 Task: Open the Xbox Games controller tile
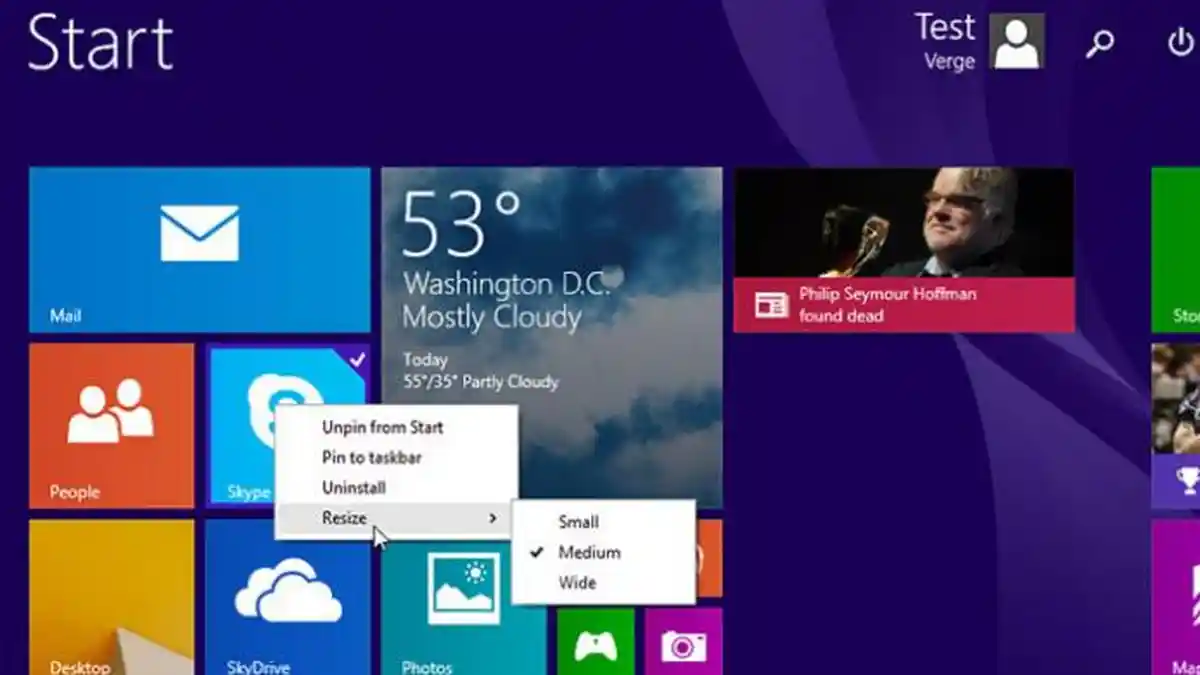595,641
